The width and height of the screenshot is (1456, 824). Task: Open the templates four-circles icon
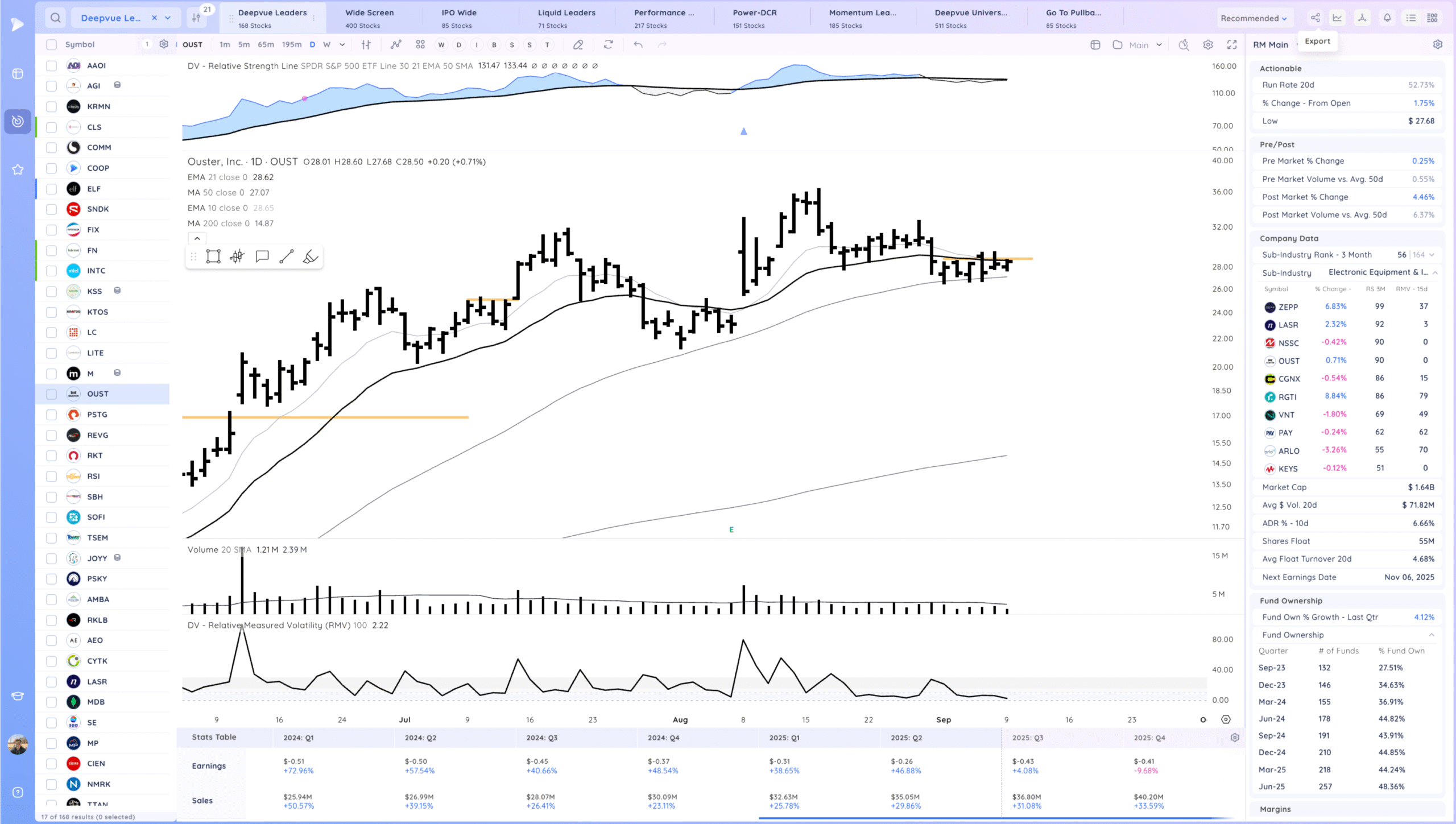point(420,44)
